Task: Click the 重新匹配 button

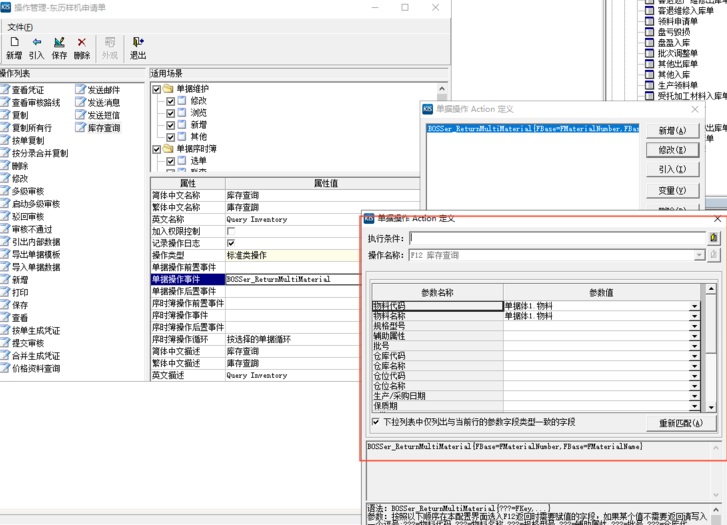Action: [x=679, y=422]
